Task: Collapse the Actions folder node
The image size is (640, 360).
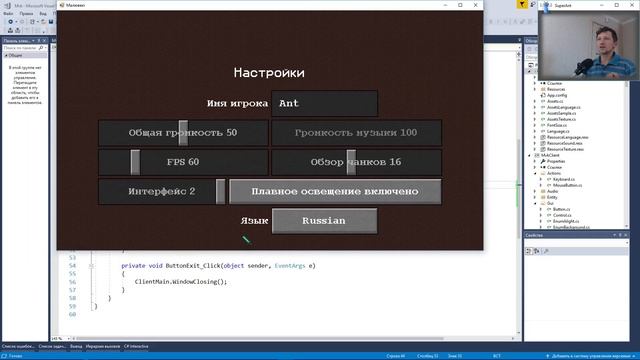Action: tap(535, 173)
